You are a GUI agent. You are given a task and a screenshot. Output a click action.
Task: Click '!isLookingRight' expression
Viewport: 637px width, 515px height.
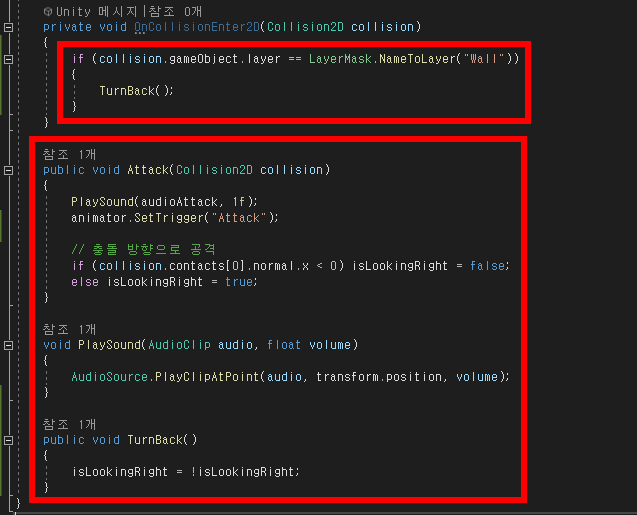tap(242, 472)
